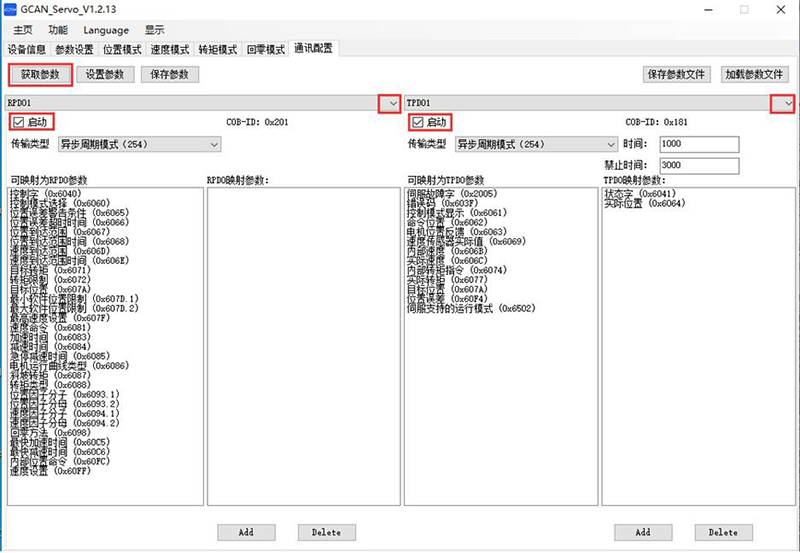Enable the RPDO1 启动 checkbox
The height and width of the screenshot is (553, 800).
17,122
